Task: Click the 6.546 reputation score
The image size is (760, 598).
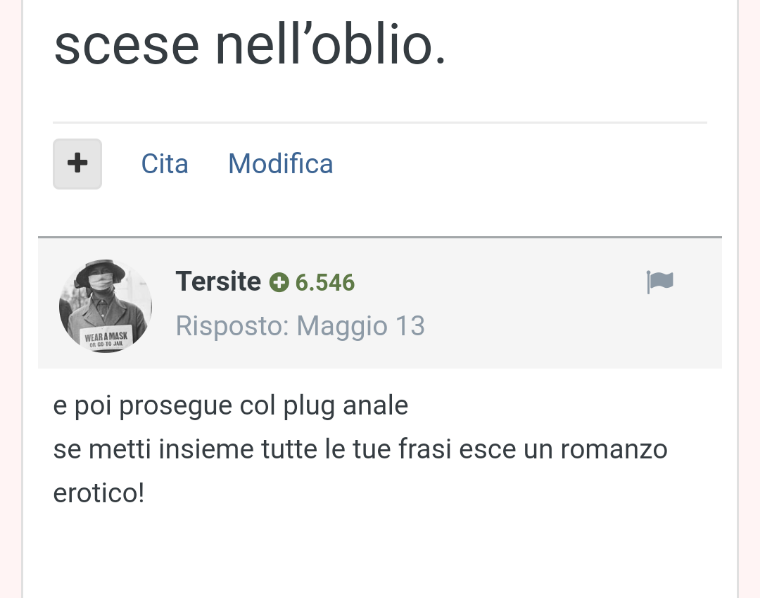Action: pyautogui.click(x=325, y=283)
